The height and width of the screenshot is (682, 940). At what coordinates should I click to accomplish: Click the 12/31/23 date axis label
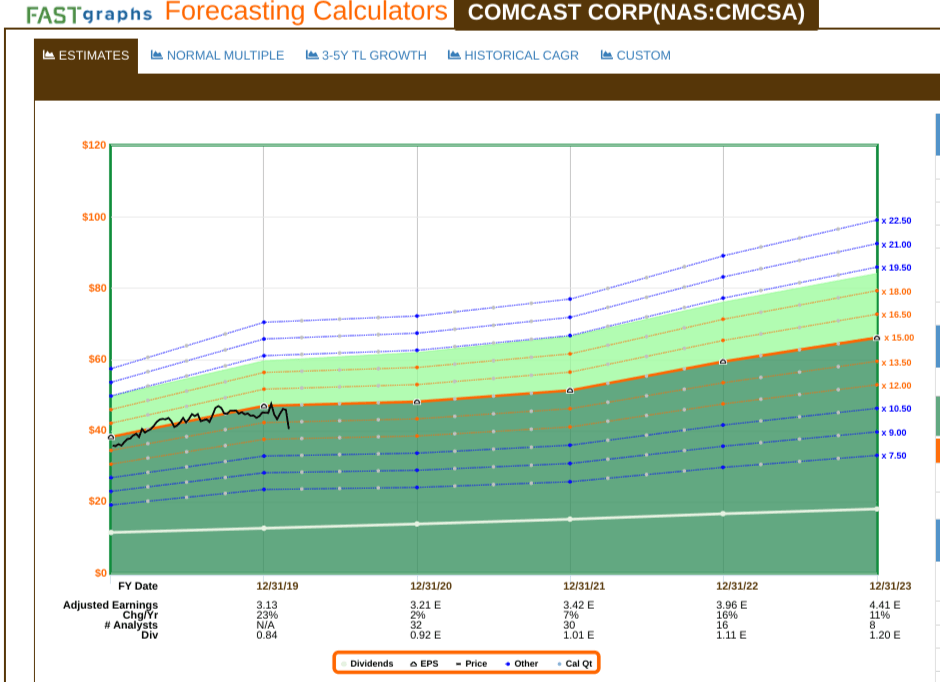click(890, 586)
